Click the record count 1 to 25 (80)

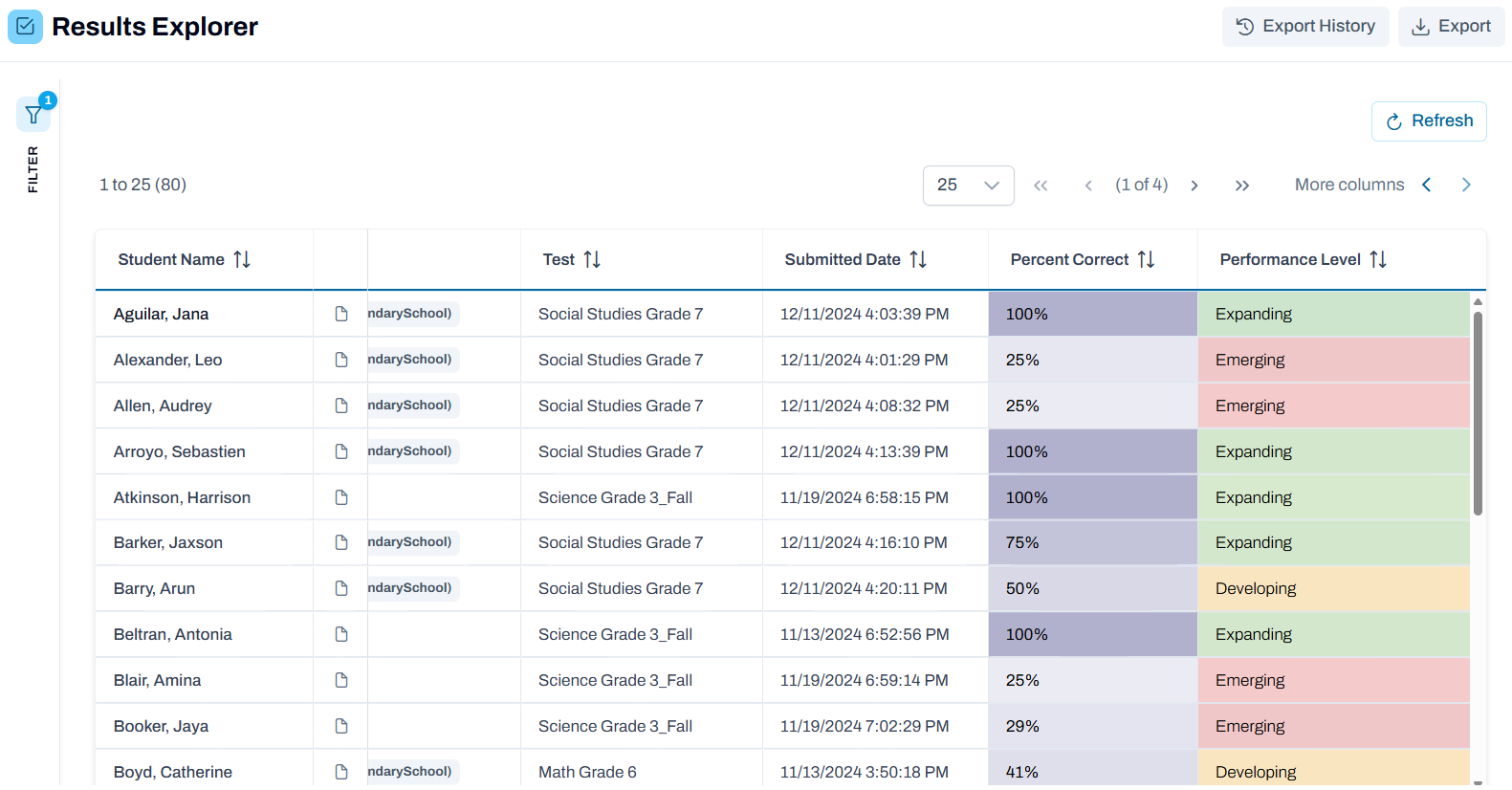click(143, 185)
